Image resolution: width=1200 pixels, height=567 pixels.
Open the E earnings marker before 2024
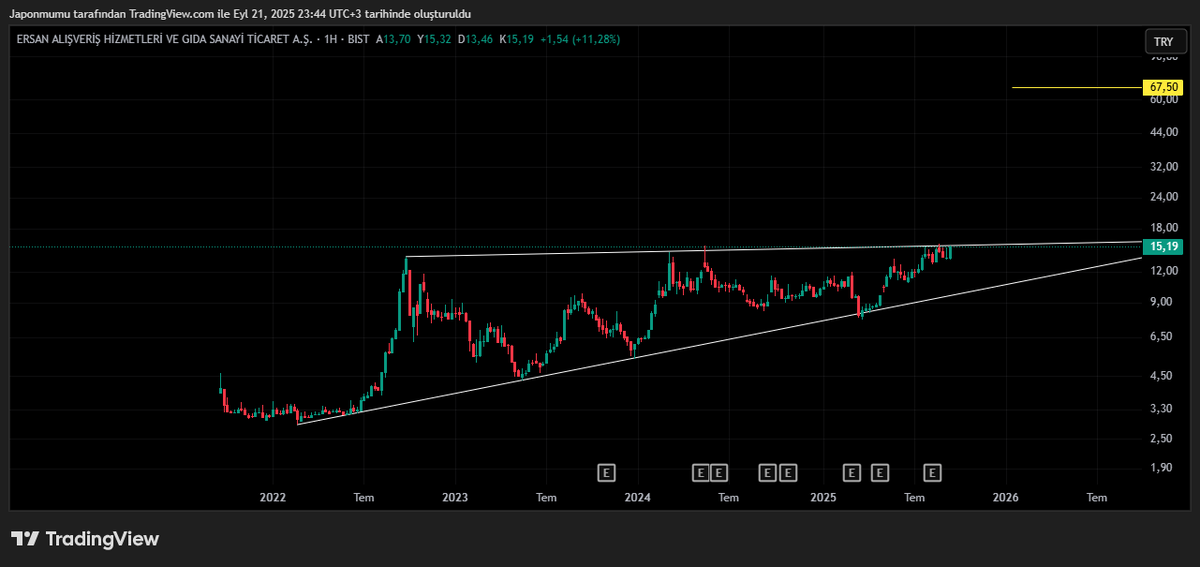point(605,472)
